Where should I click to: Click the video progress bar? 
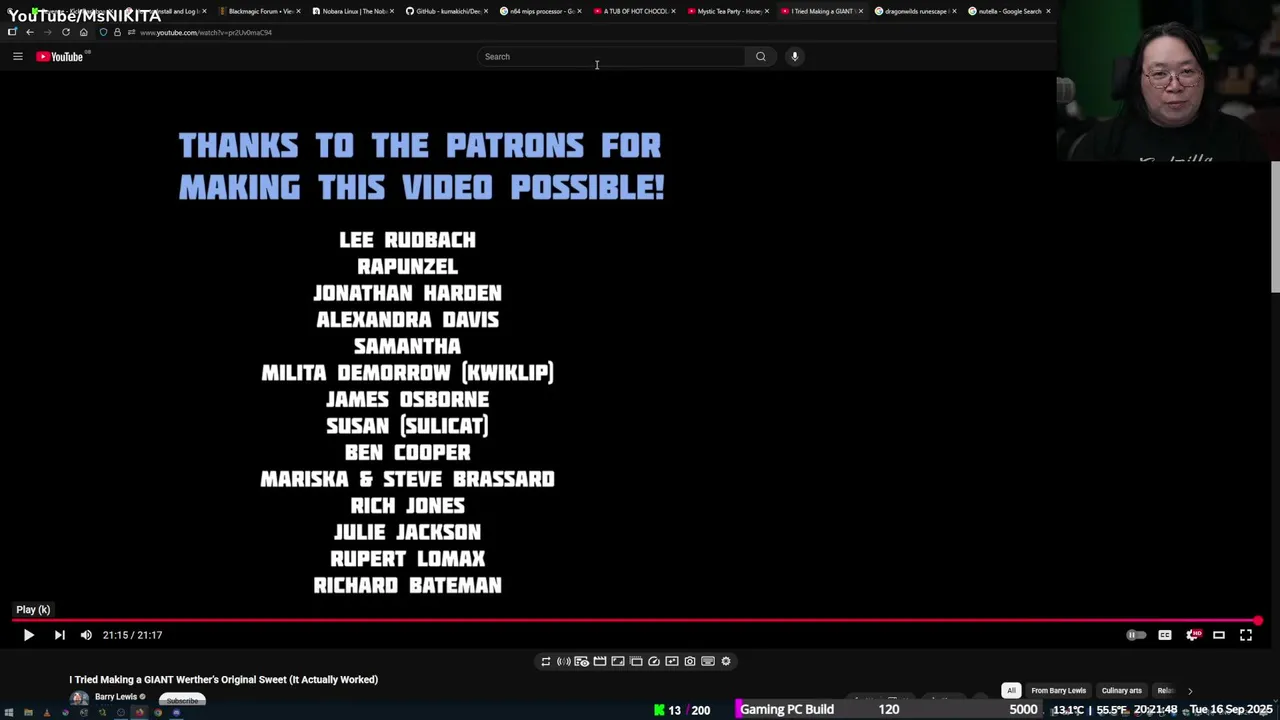(x=635, y=621)
